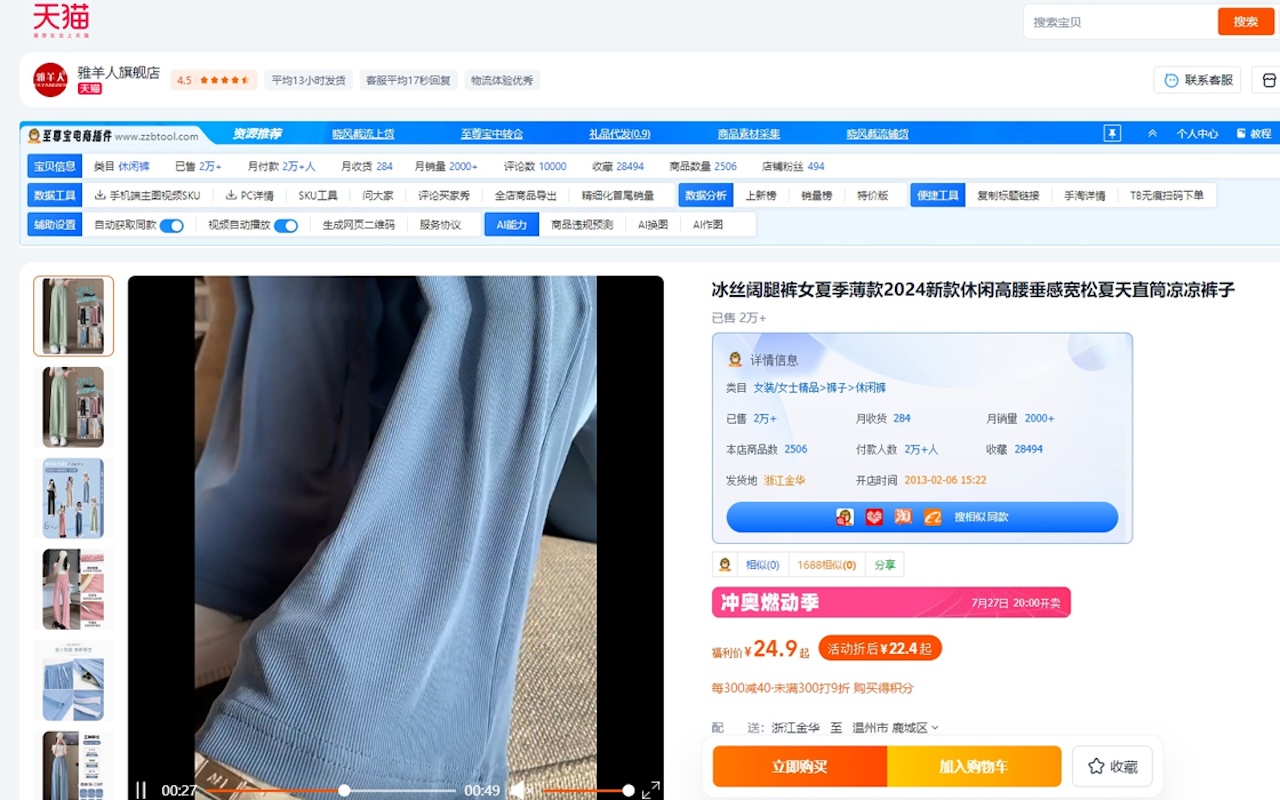Viewport: 1280px width, 800px height.
Task: Click the video progress bar slider
Action: [344, 790]
